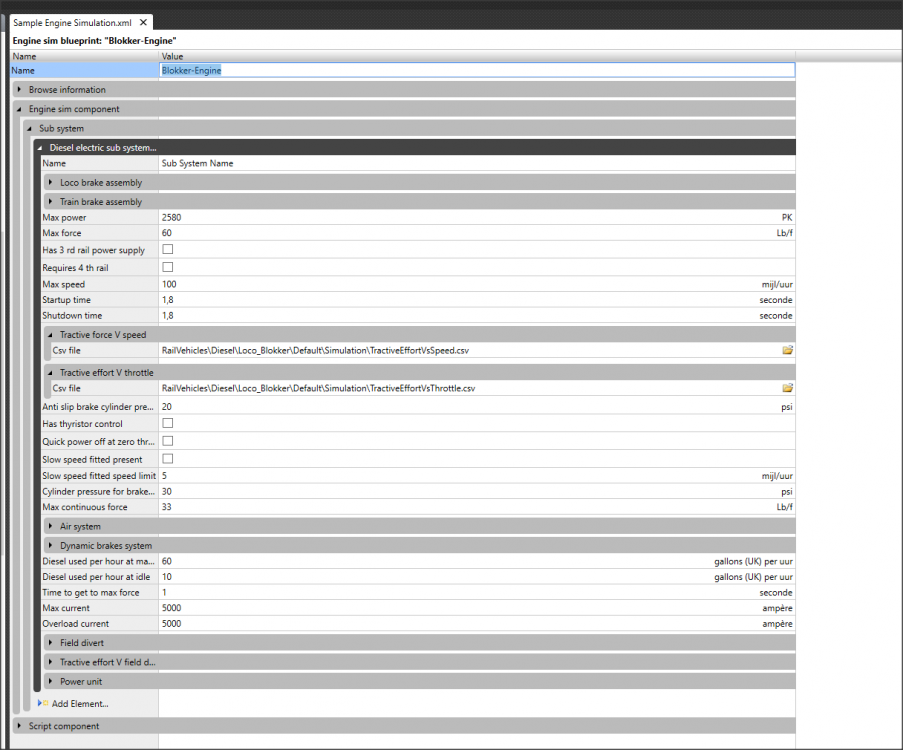This screenshot has height=750, width=903.
Task: Tick the Requires 4th rail checkbox
Action: tap(168, 267)
